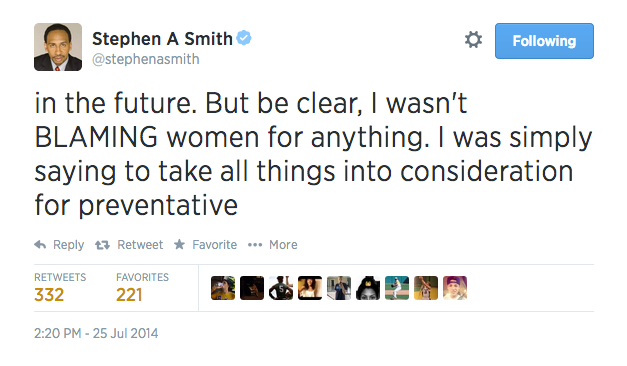Click the Reply text label

click(68, 245)
